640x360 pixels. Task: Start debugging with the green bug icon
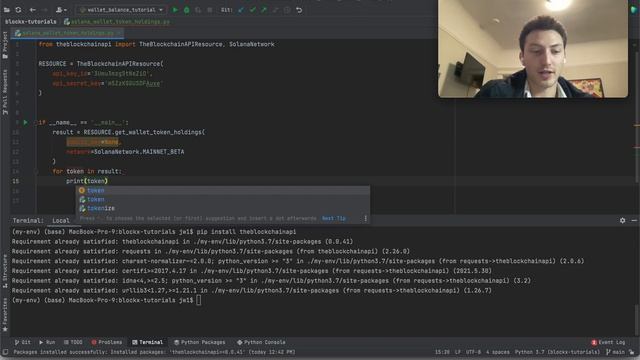coord(187,10)
